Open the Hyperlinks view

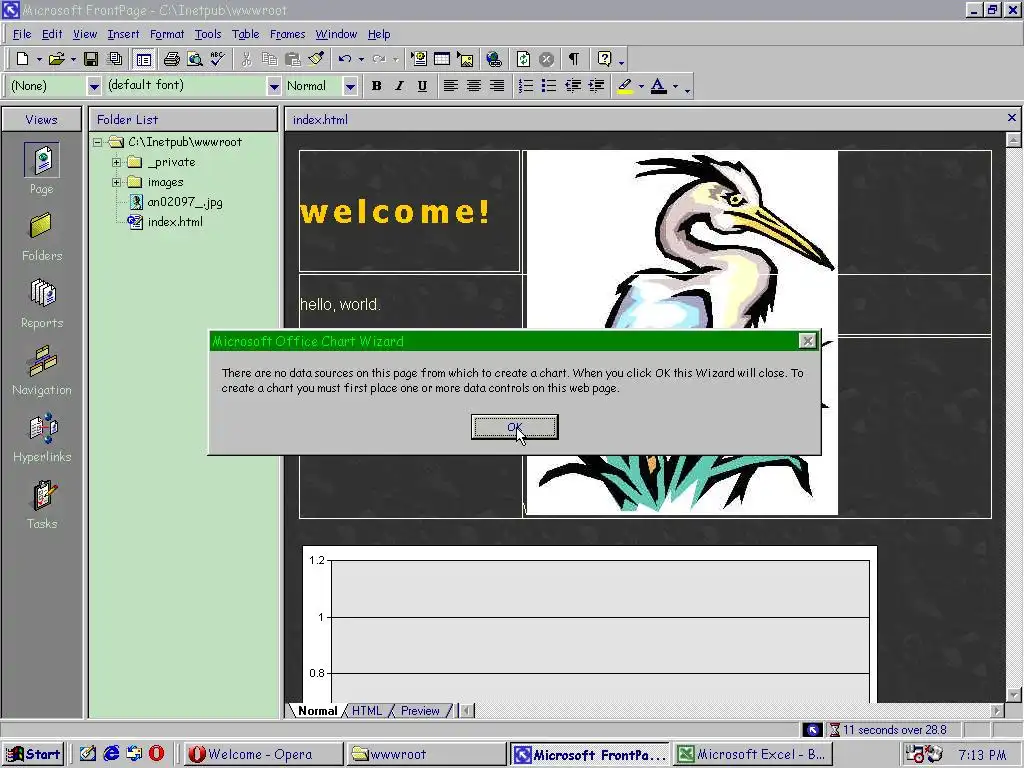(x=42, y=438)
